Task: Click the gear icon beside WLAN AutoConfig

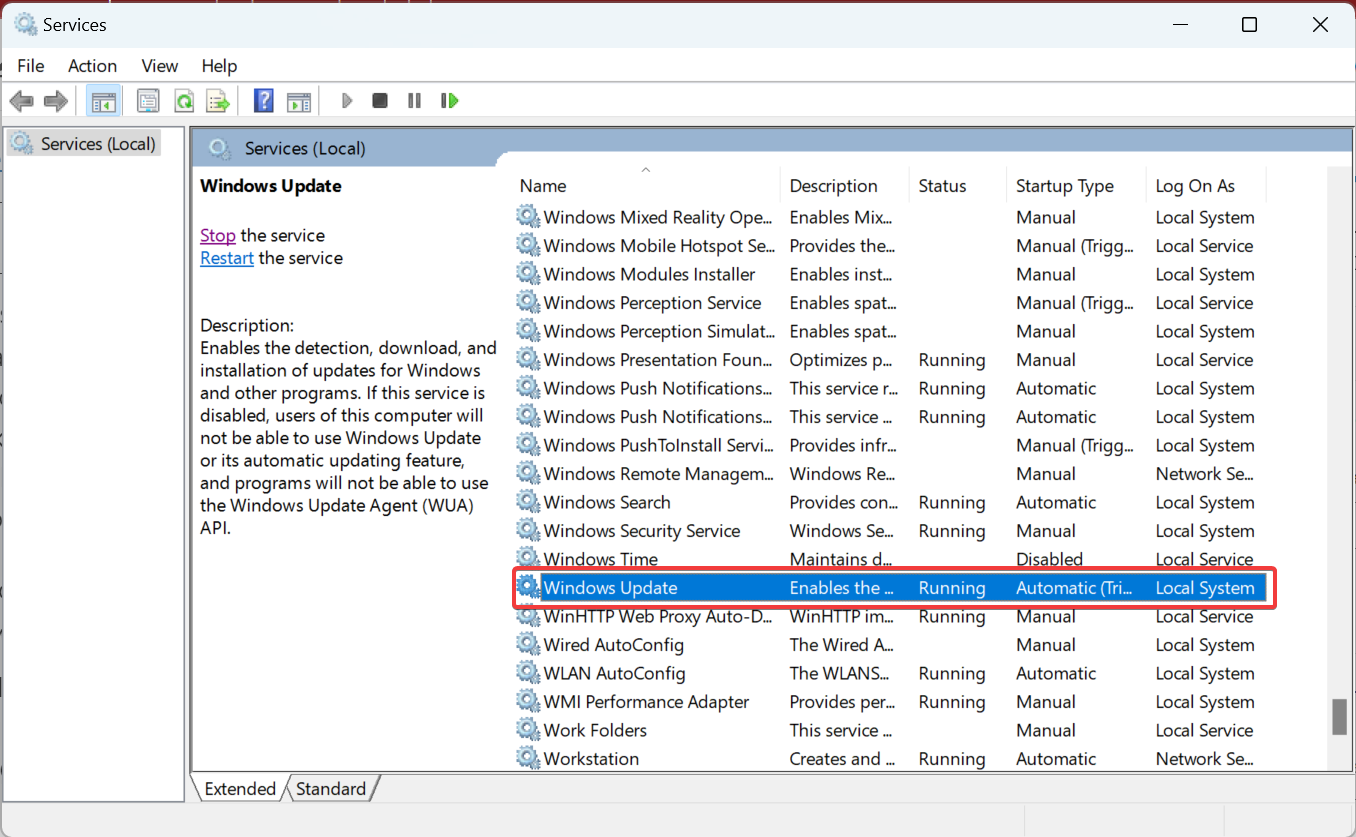Action: click(527, 673)
